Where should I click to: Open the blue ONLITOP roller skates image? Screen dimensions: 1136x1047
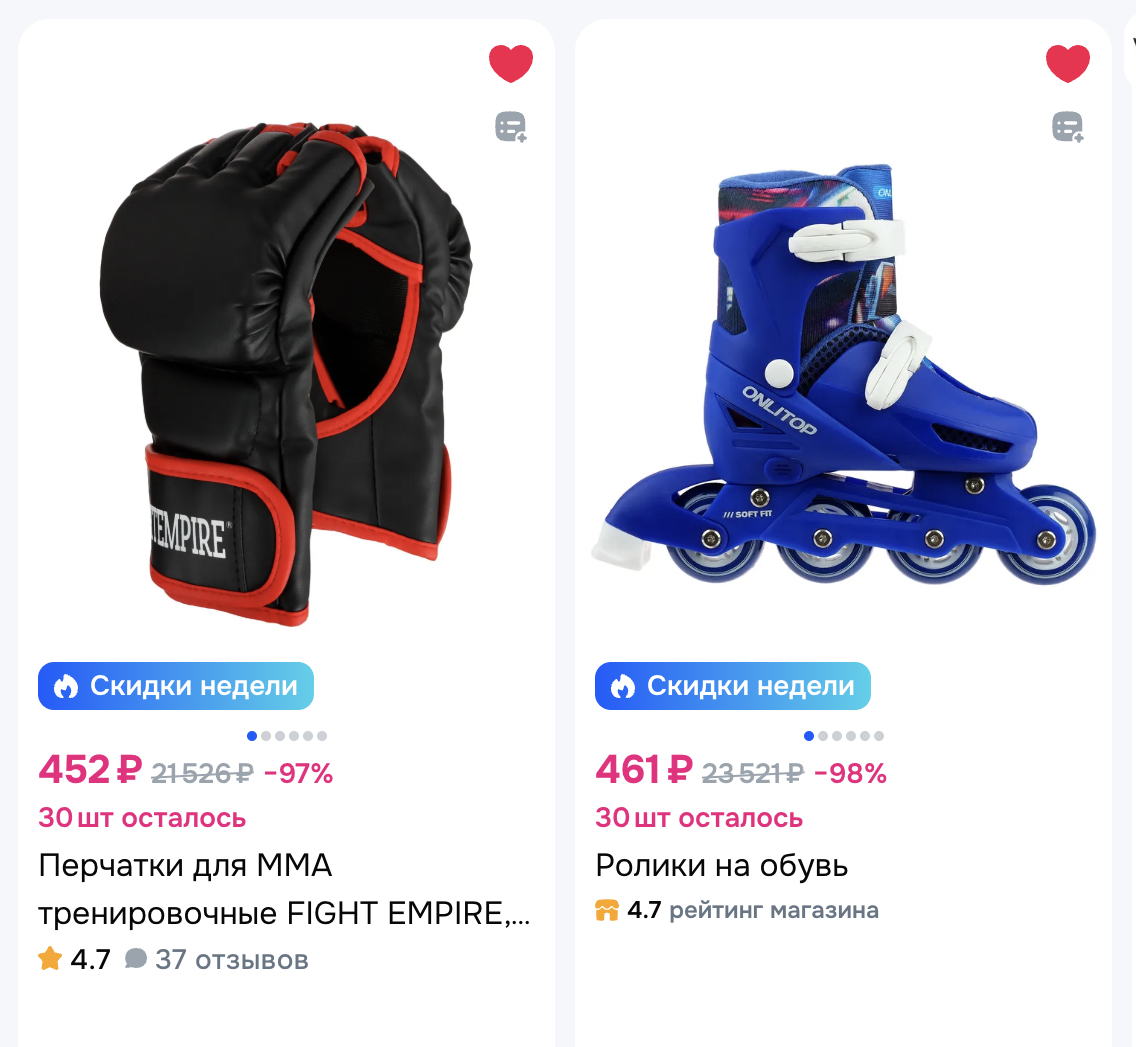point(843,373)
